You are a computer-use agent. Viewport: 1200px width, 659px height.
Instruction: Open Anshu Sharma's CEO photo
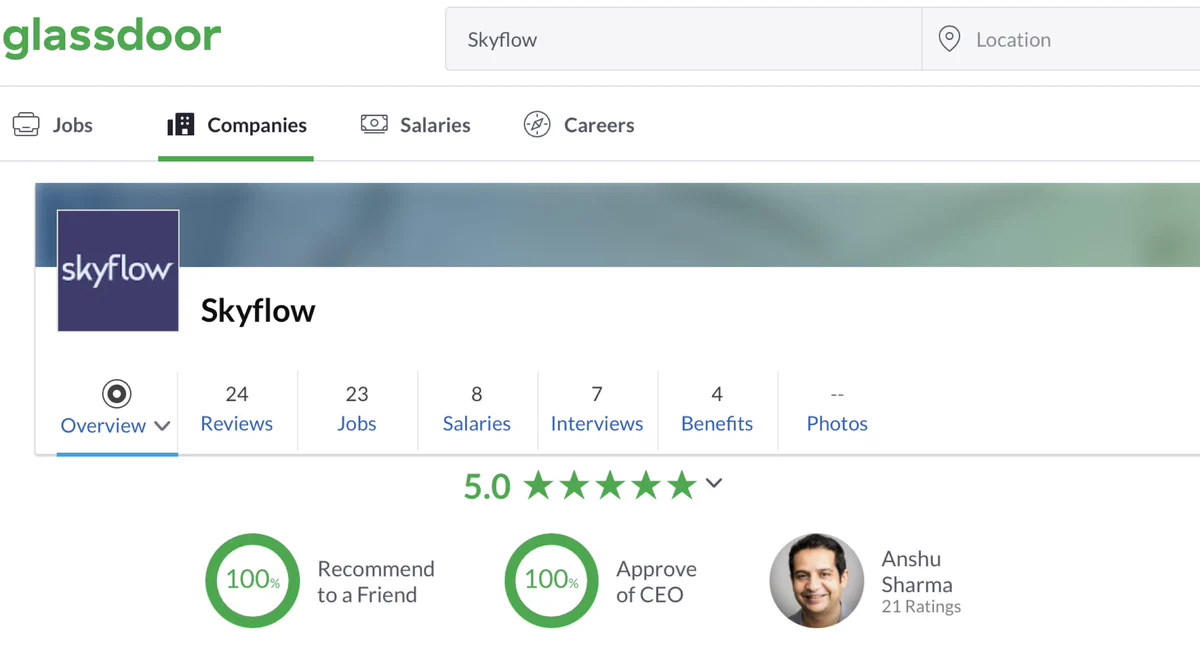[816, 580]
